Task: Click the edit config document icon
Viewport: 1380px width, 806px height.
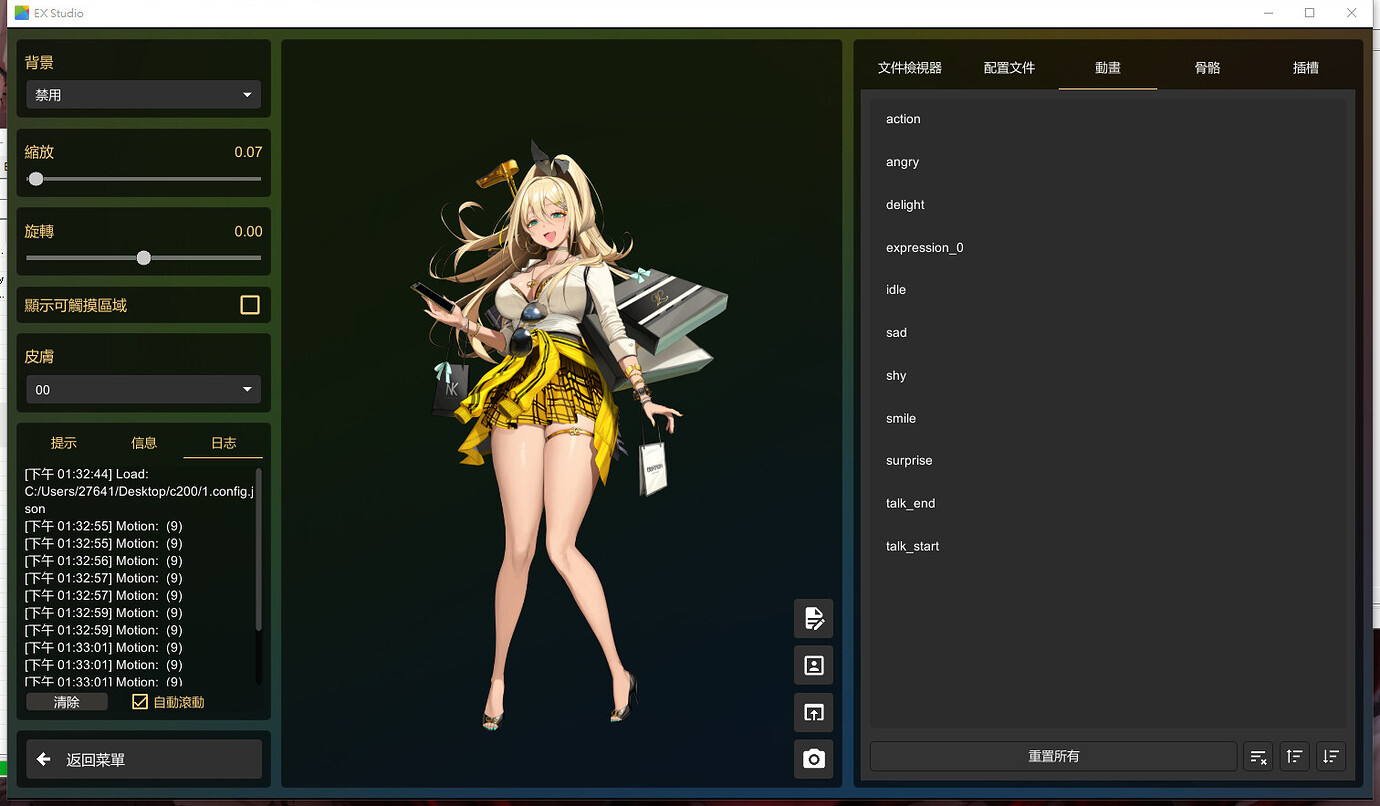Action: click(813, 618)
